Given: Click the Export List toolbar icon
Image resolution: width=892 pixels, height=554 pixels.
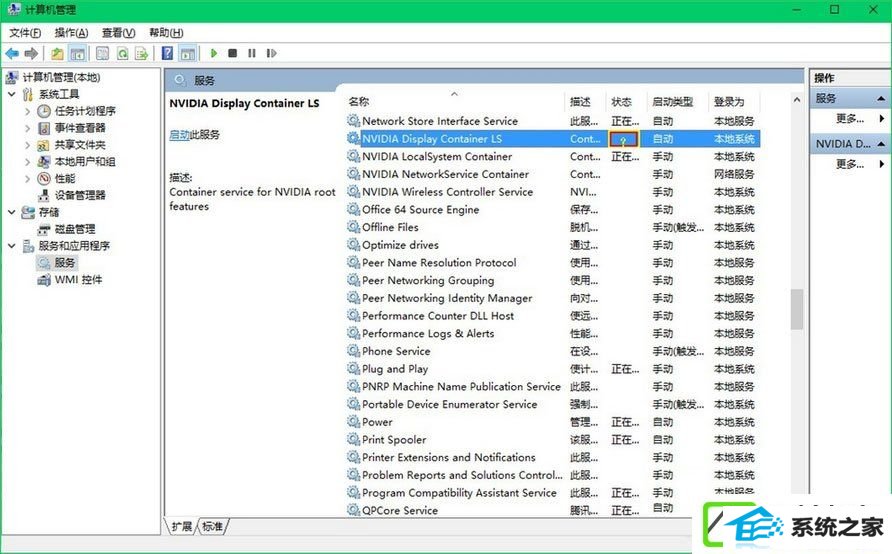Looking at the screenshot, I should pyautogui.click(x=141, y=53).
